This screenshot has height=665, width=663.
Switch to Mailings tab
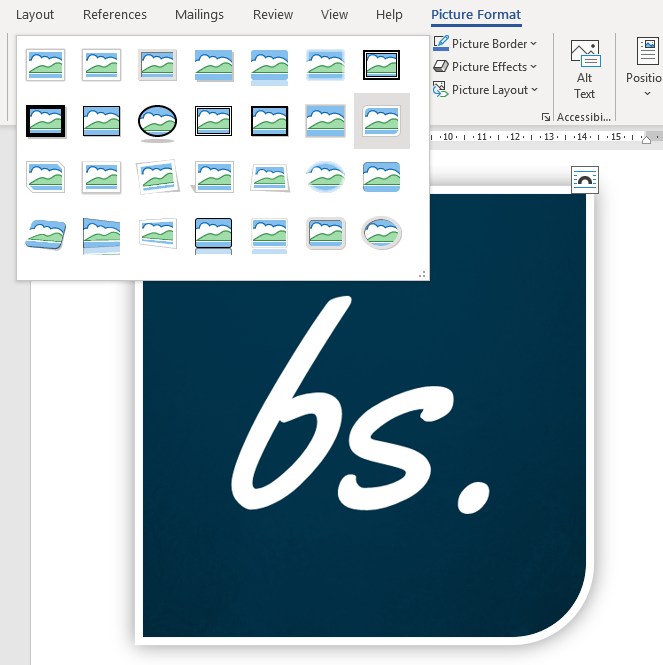[199, 14]
